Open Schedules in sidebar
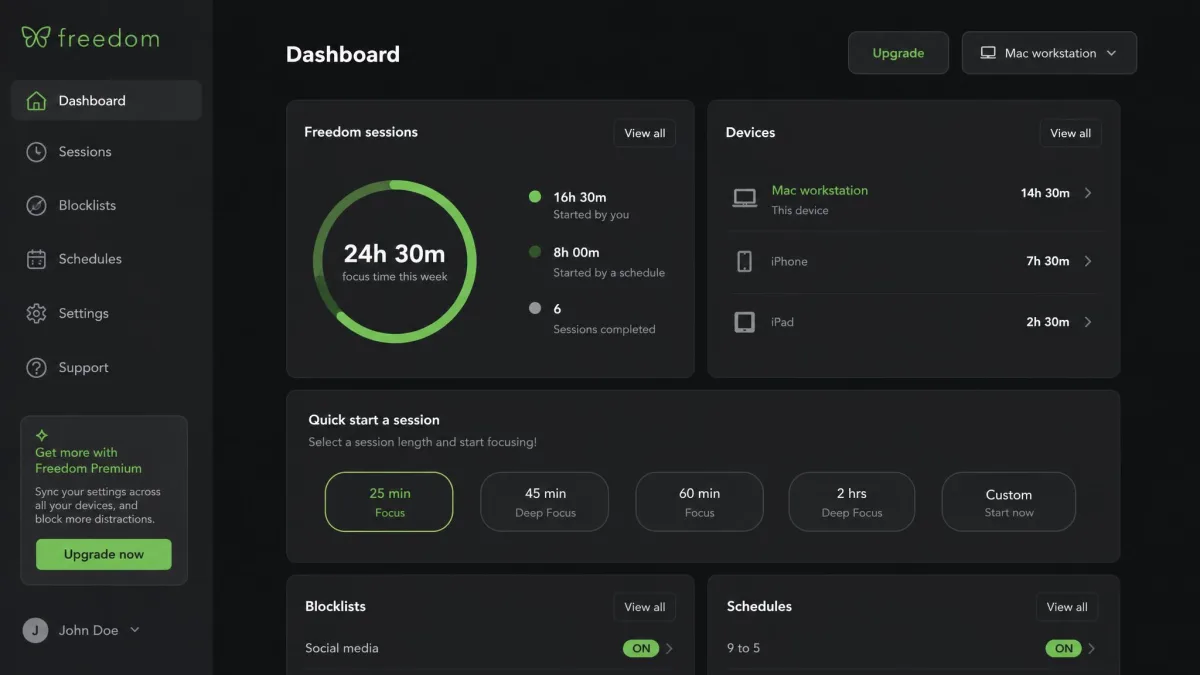 106,259
